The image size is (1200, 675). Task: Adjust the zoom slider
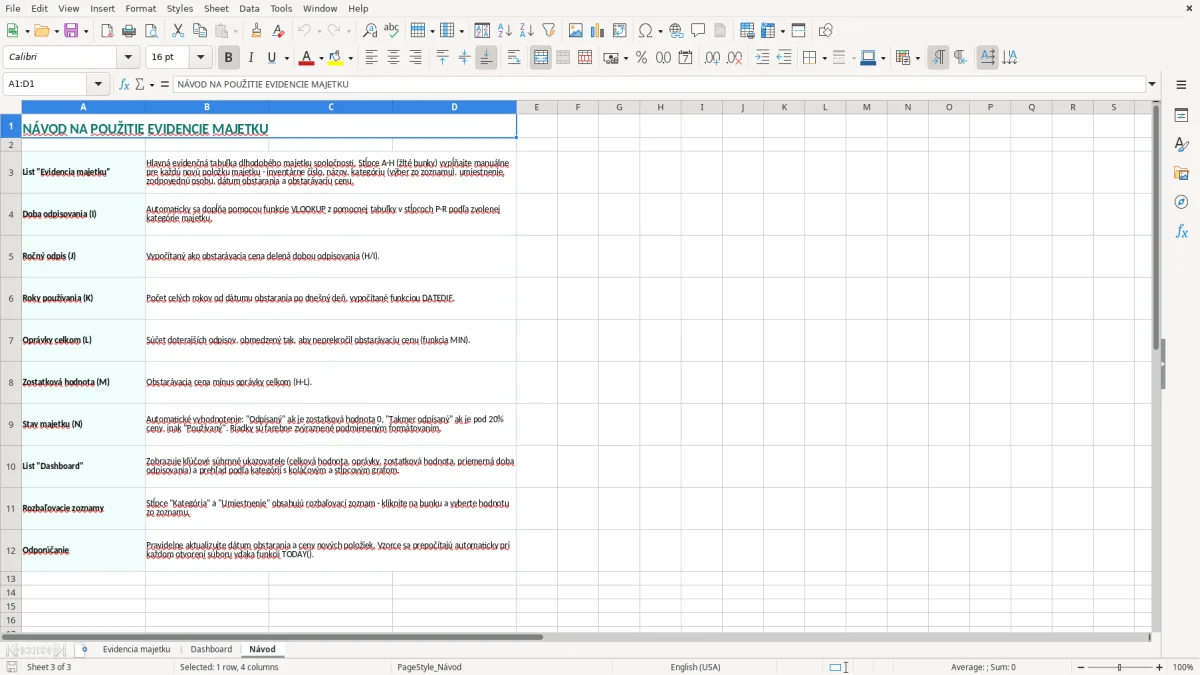[x=1120, y=667]
